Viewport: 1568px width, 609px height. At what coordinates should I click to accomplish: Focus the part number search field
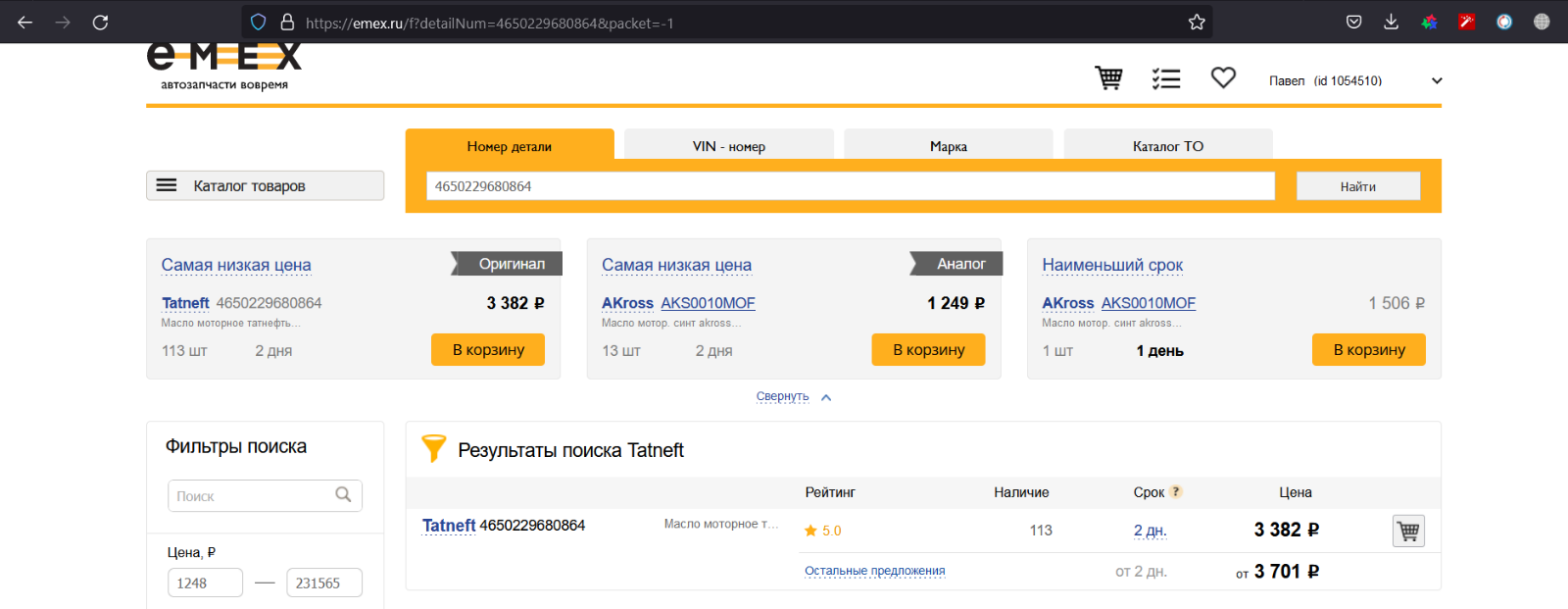[x=851, y=186]
